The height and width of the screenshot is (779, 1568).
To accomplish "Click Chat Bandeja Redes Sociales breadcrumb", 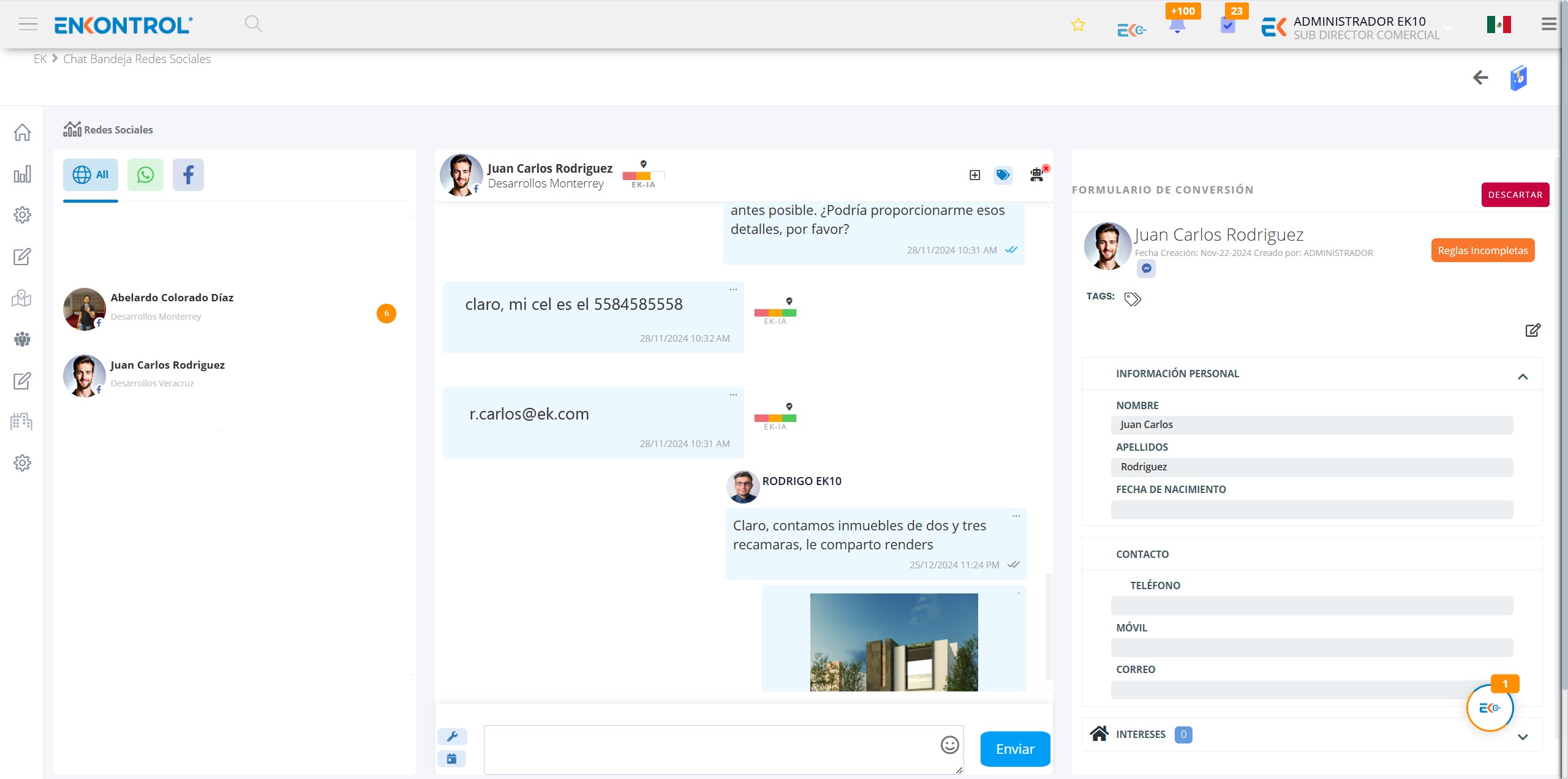I will coord(137,59).
